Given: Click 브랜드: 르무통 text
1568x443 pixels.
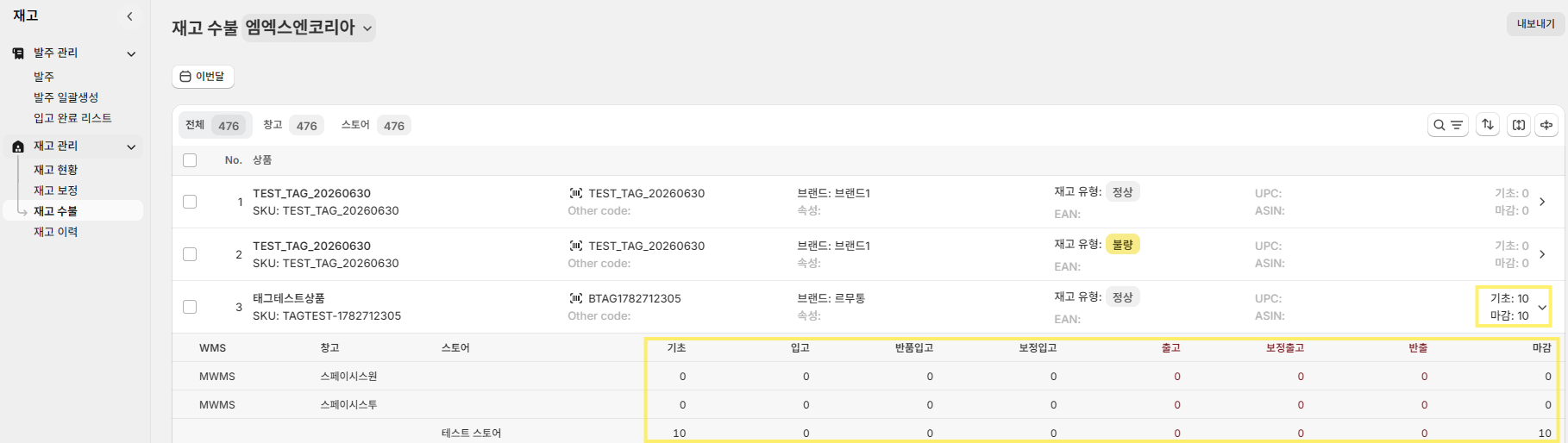Looking at the screenshot, I should coord(831,298).
